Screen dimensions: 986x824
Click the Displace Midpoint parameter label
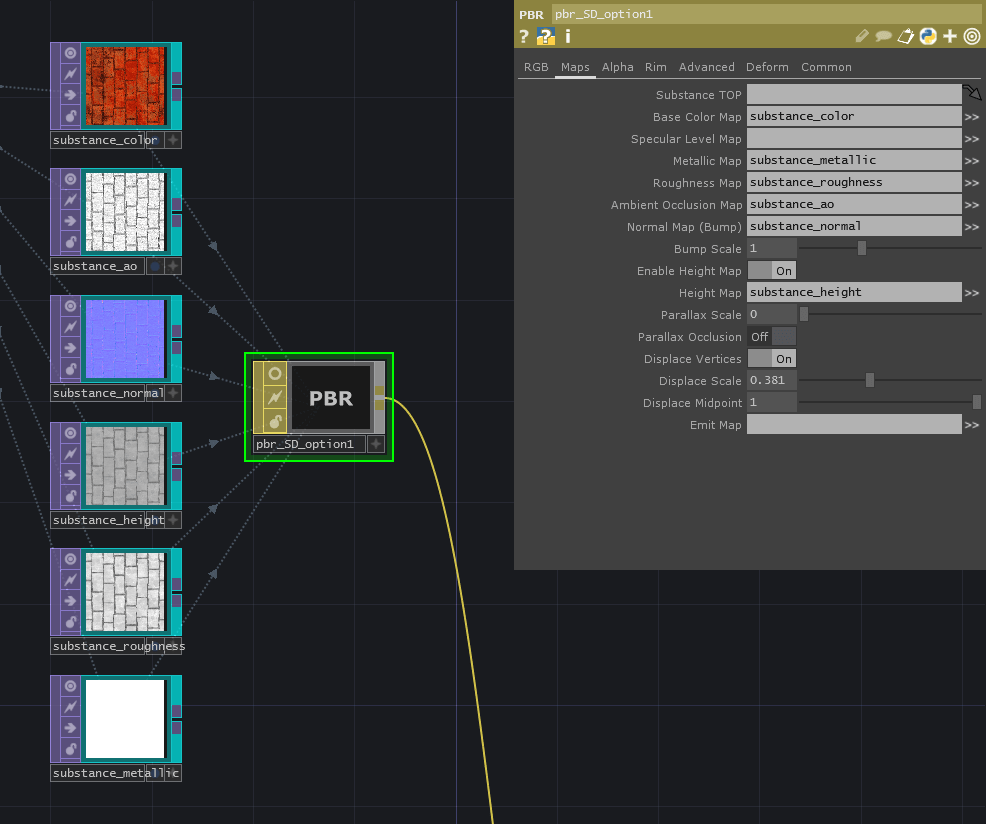click(692, 403)
